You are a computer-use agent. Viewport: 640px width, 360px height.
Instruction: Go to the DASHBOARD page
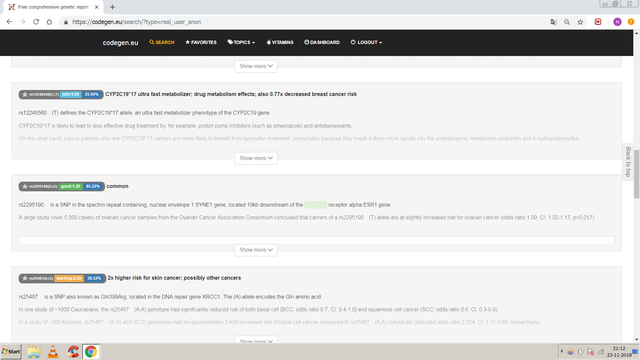[x=322, y=42]
